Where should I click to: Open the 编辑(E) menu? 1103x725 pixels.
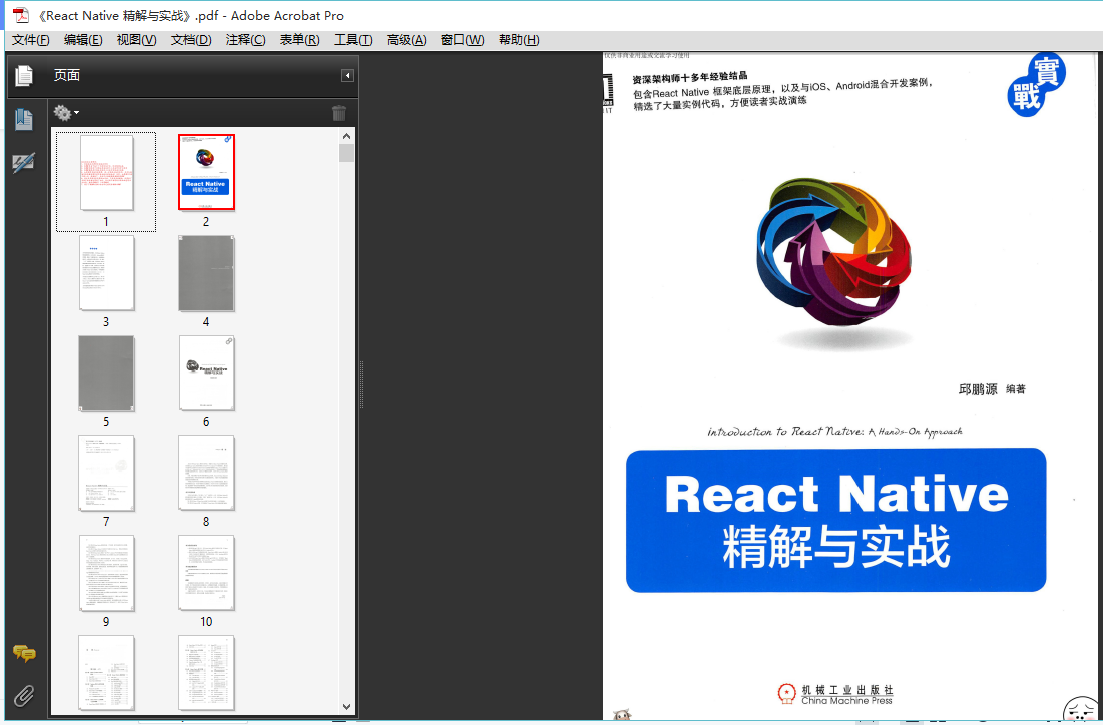[83, 40]
